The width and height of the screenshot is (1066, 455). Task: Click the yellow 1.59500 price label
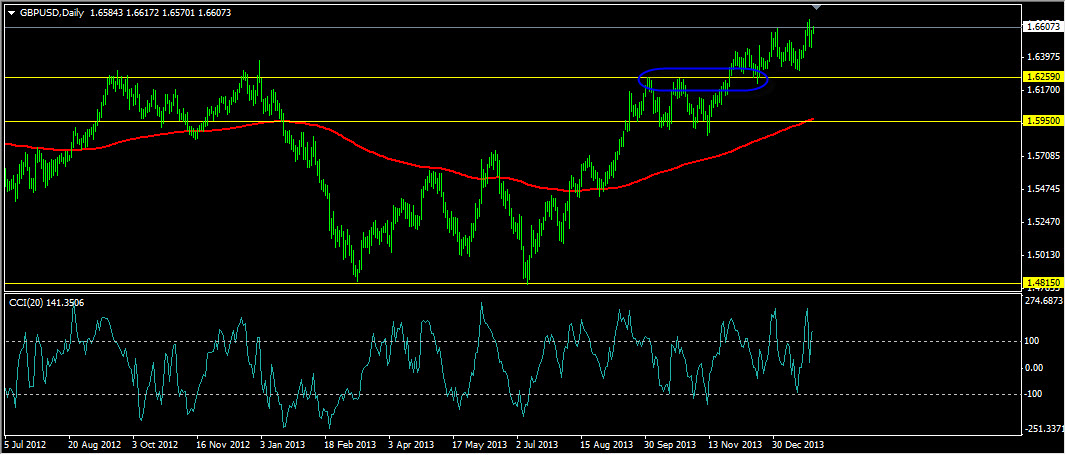[x=1043, y=121]
